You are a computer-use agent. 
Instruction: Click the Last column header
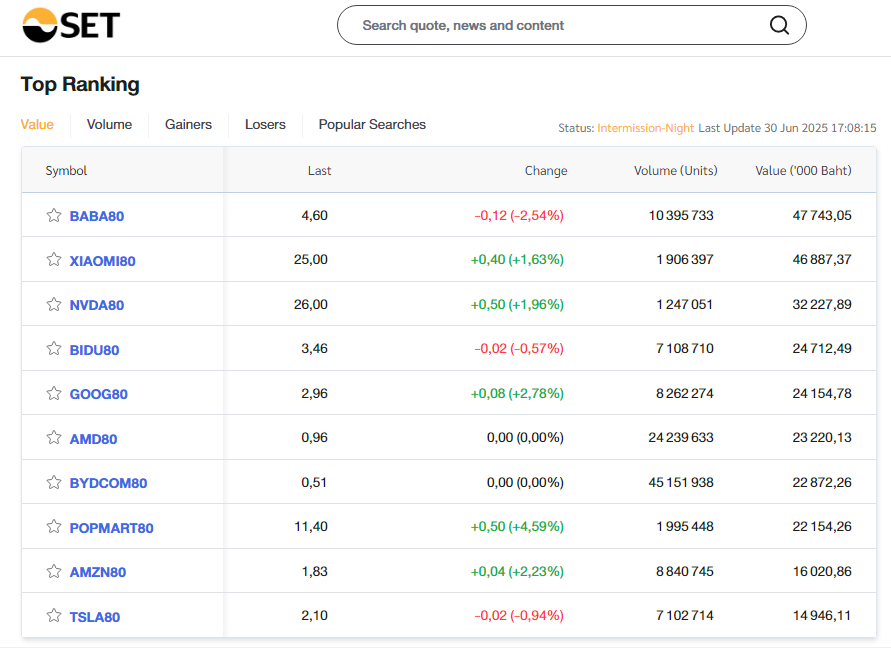click(x=319, y=171)
